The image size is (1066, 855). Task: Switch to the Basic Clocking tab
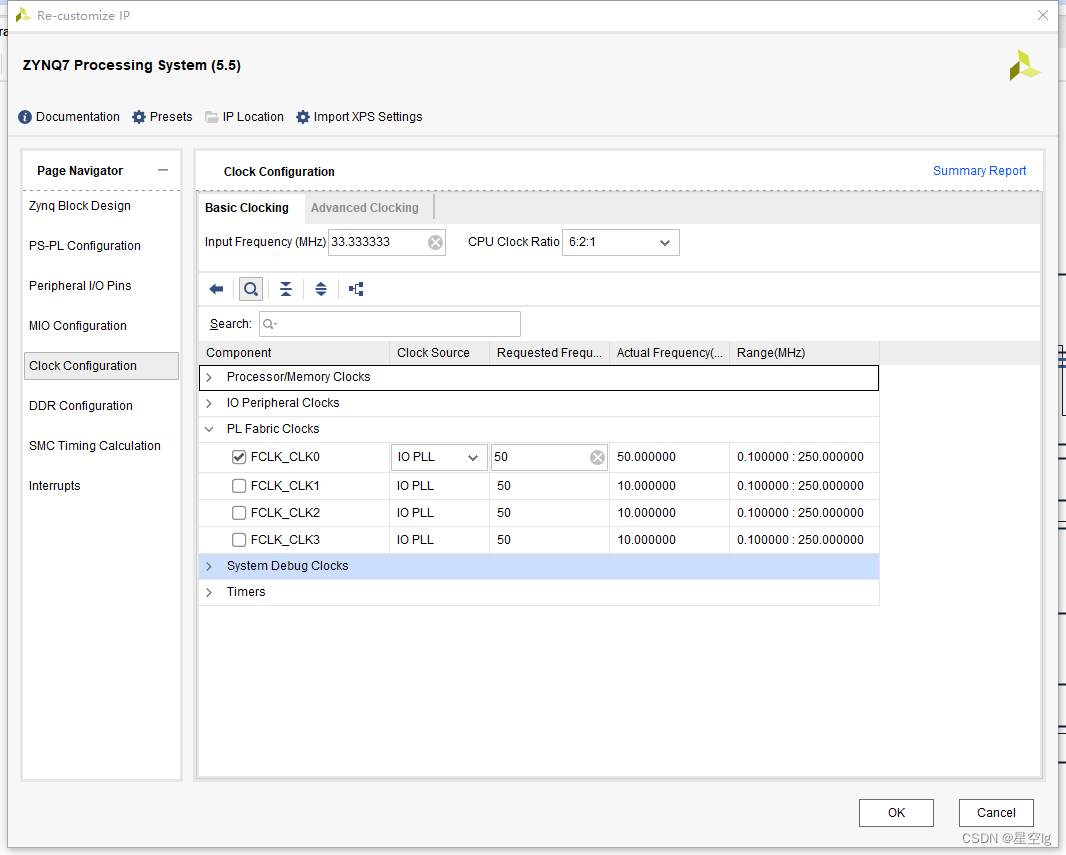[247, 208]
